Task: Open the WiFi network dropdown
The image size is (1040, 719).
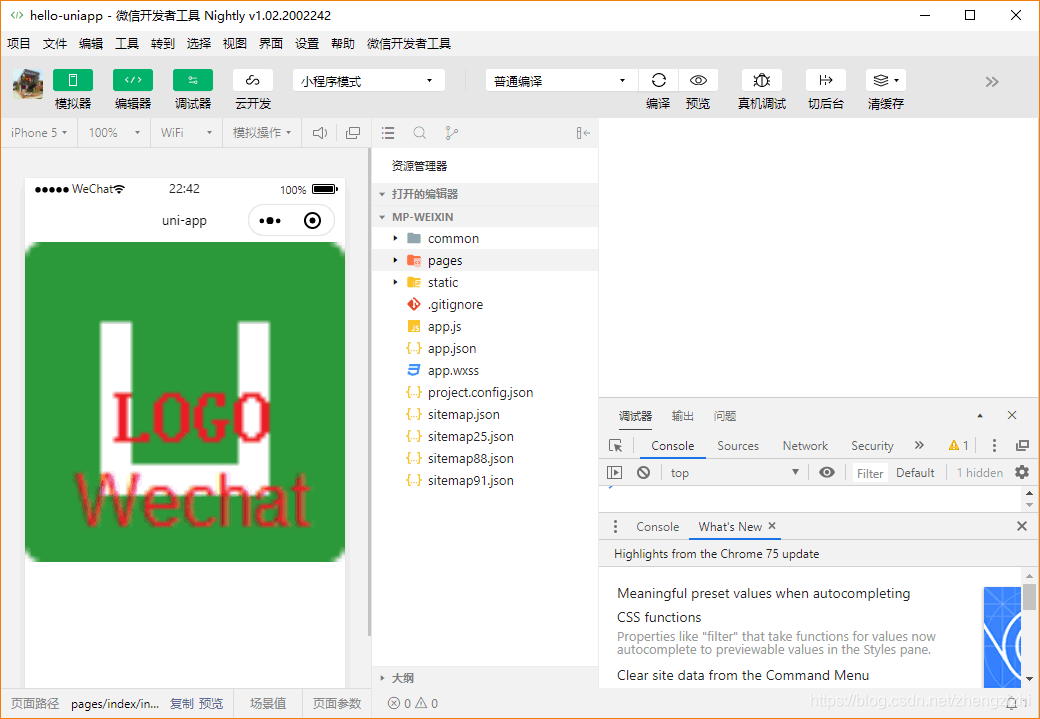Action: (186, 133)
